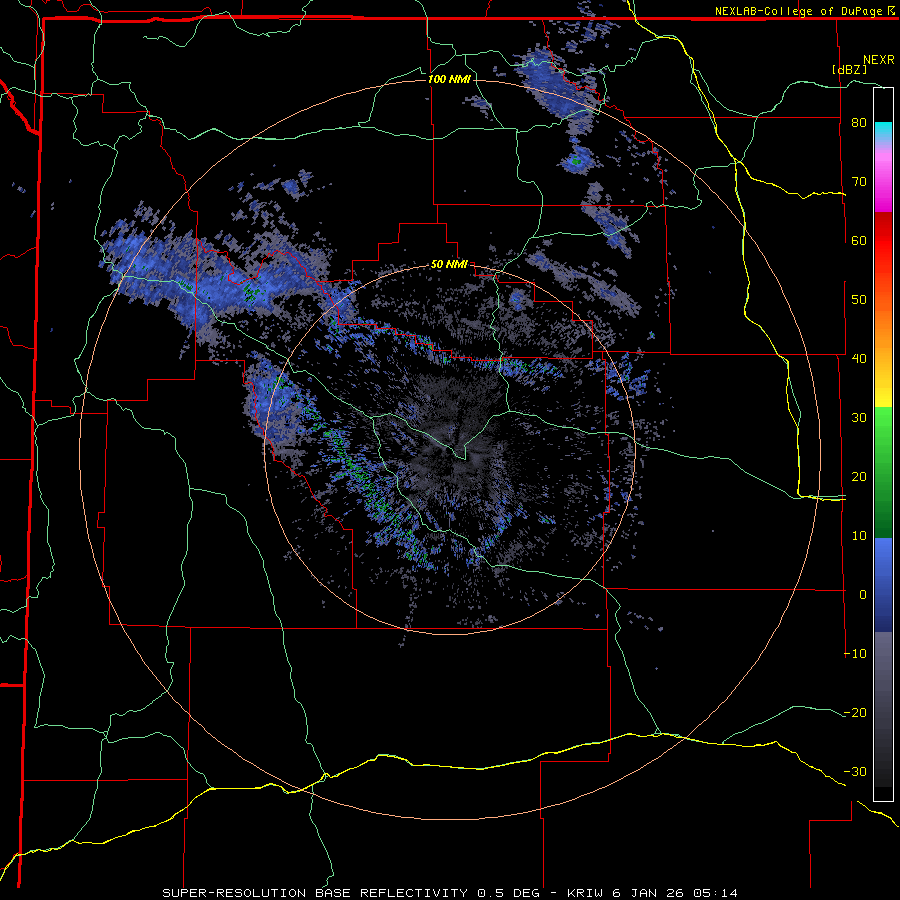900x900 pixels.
Task: Click the super-resolution base reflectivity caption
Action: (x=449, y=893)
